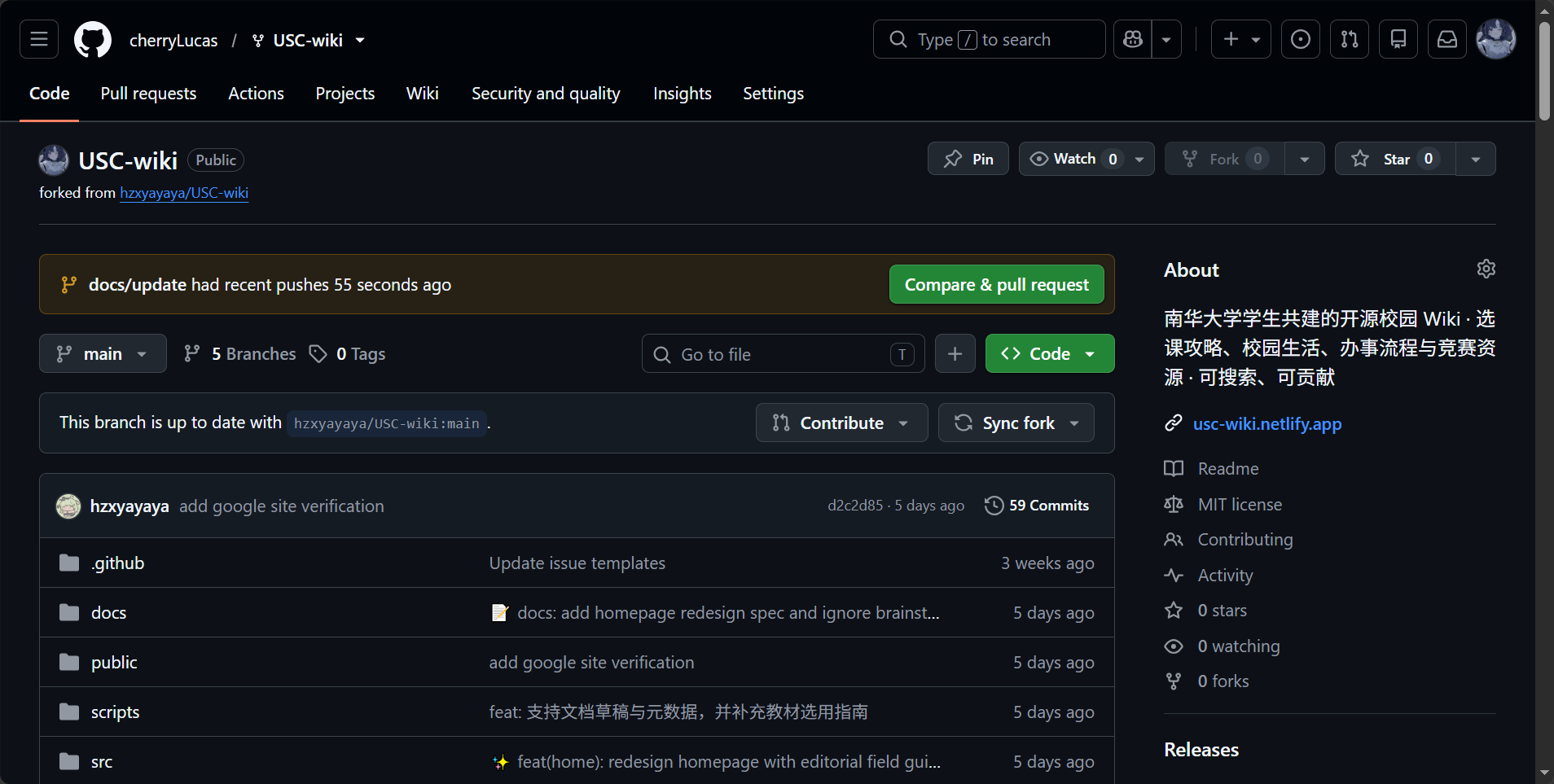Open the Watch notifications dropdown
The image size is (1554, 784).
(x=1086, y=159)
